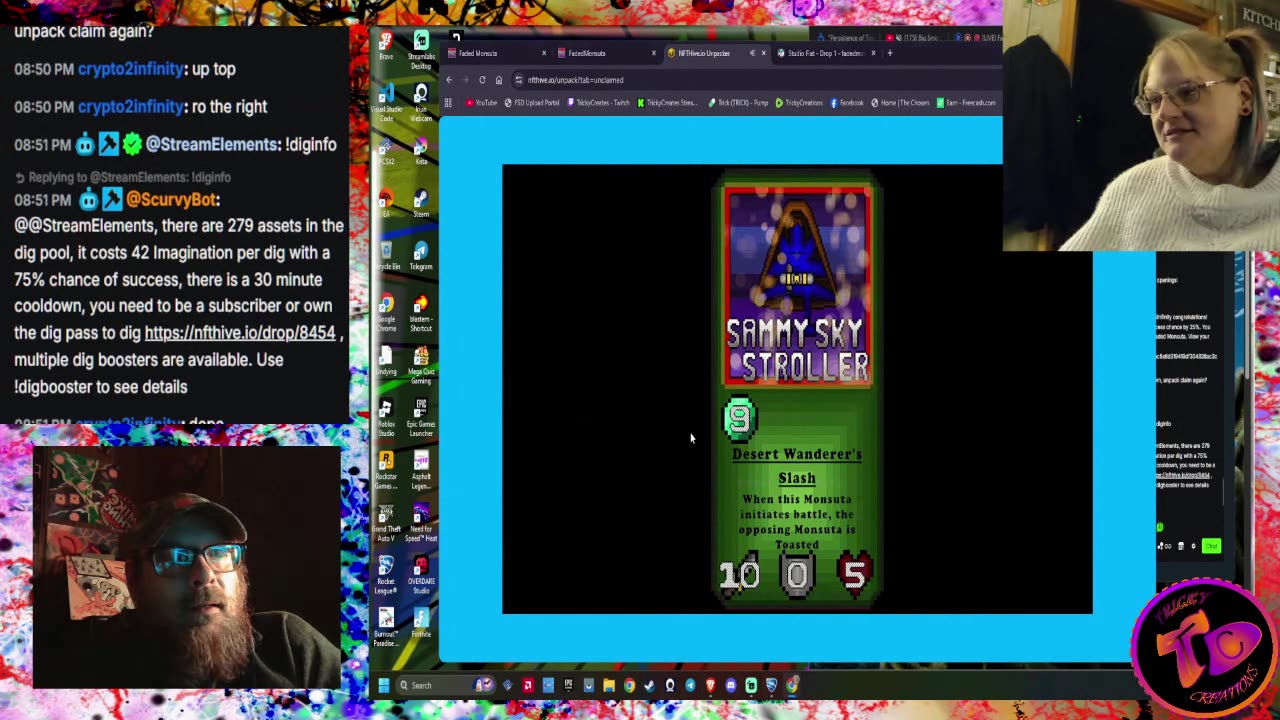The width and height of the screenshot is (1280, 720).
Task: Close the NFTHive.io Unpacker tab
Action: coord(763,53)
